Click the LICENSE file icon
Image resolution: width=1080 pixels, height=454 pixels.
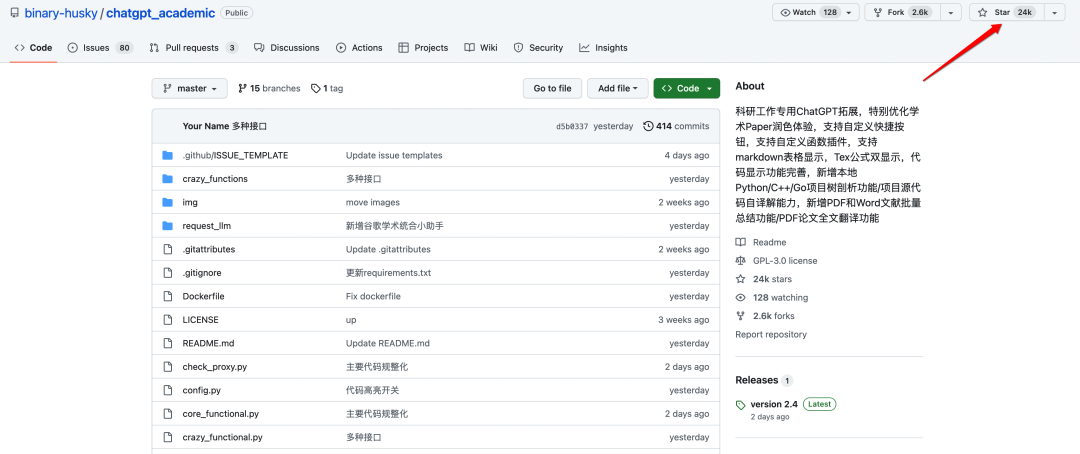coord(167,320)
